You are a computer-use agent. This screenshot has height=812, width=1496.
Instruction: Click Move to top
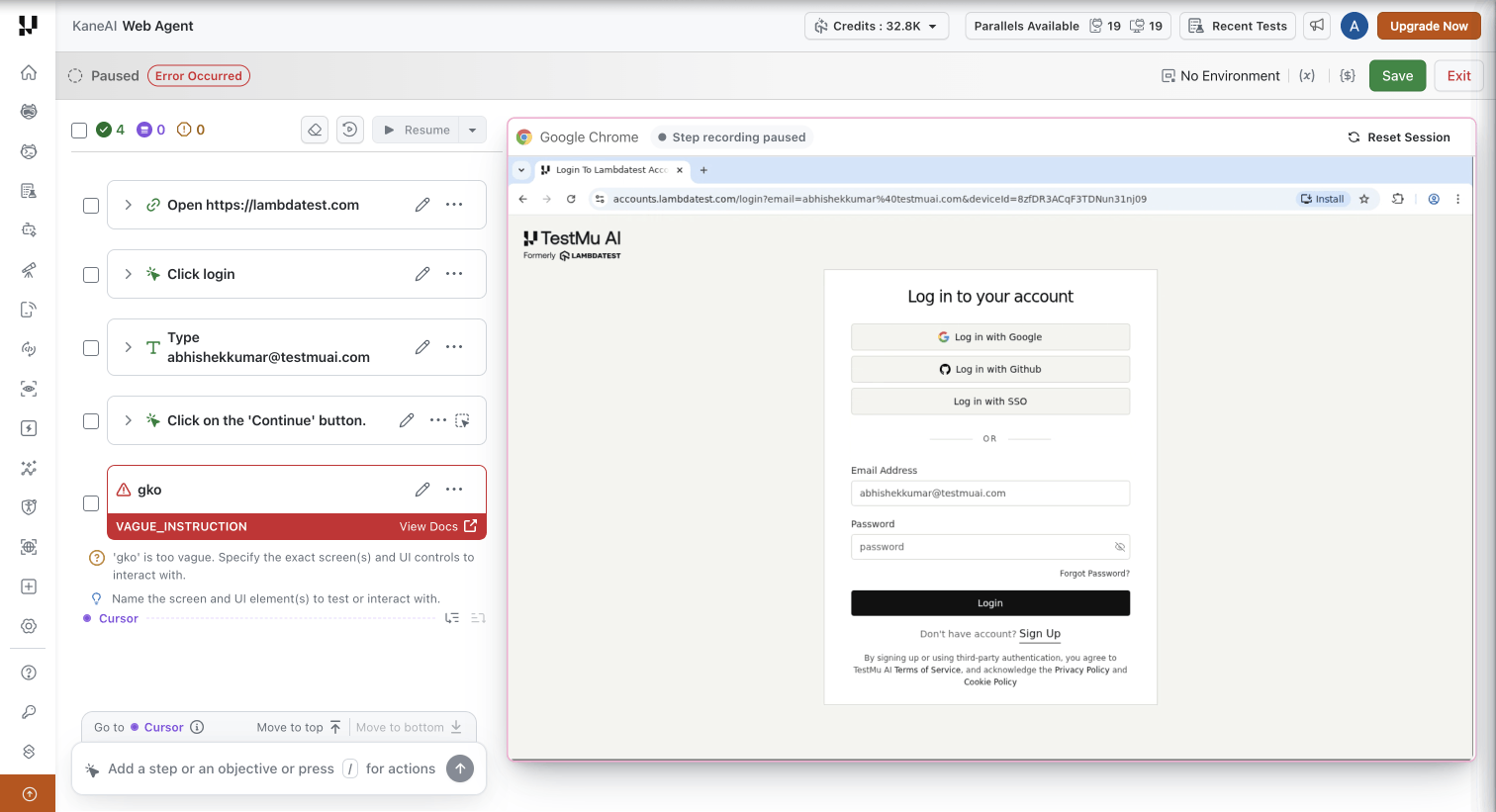[299, 727]
